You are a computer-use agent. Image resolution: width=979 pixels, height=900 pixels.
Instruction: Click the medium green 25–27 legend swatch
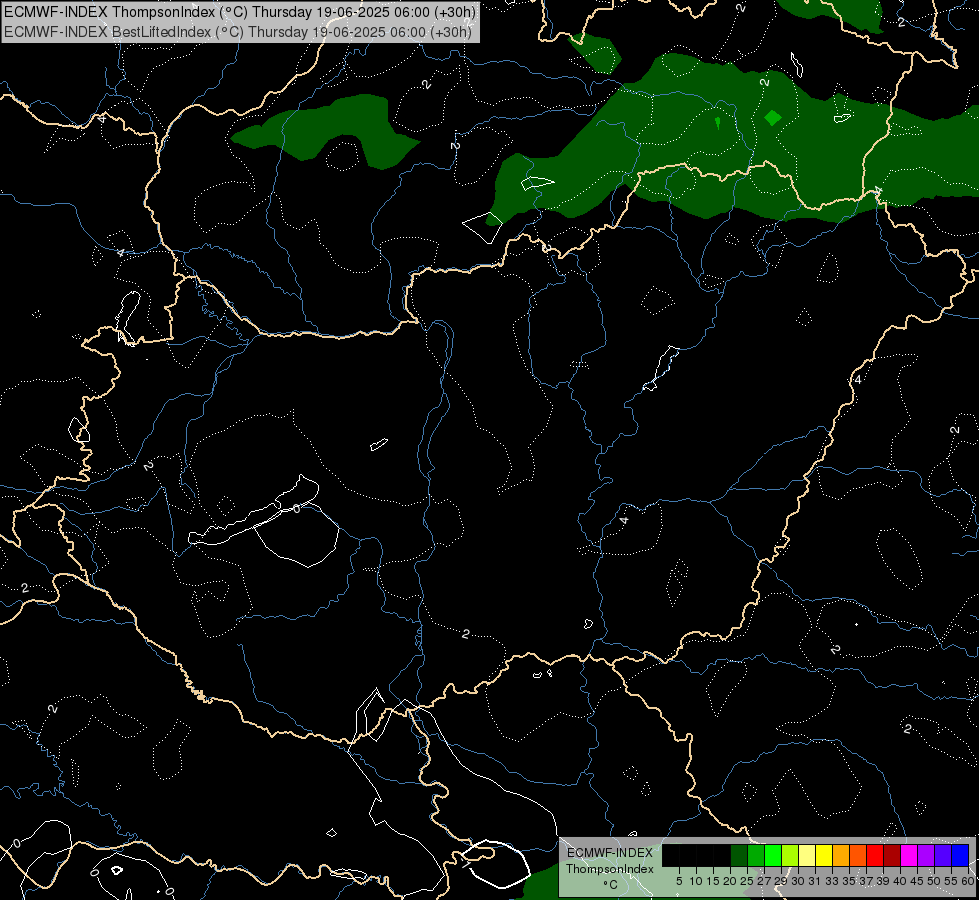(x=756, y=855)
